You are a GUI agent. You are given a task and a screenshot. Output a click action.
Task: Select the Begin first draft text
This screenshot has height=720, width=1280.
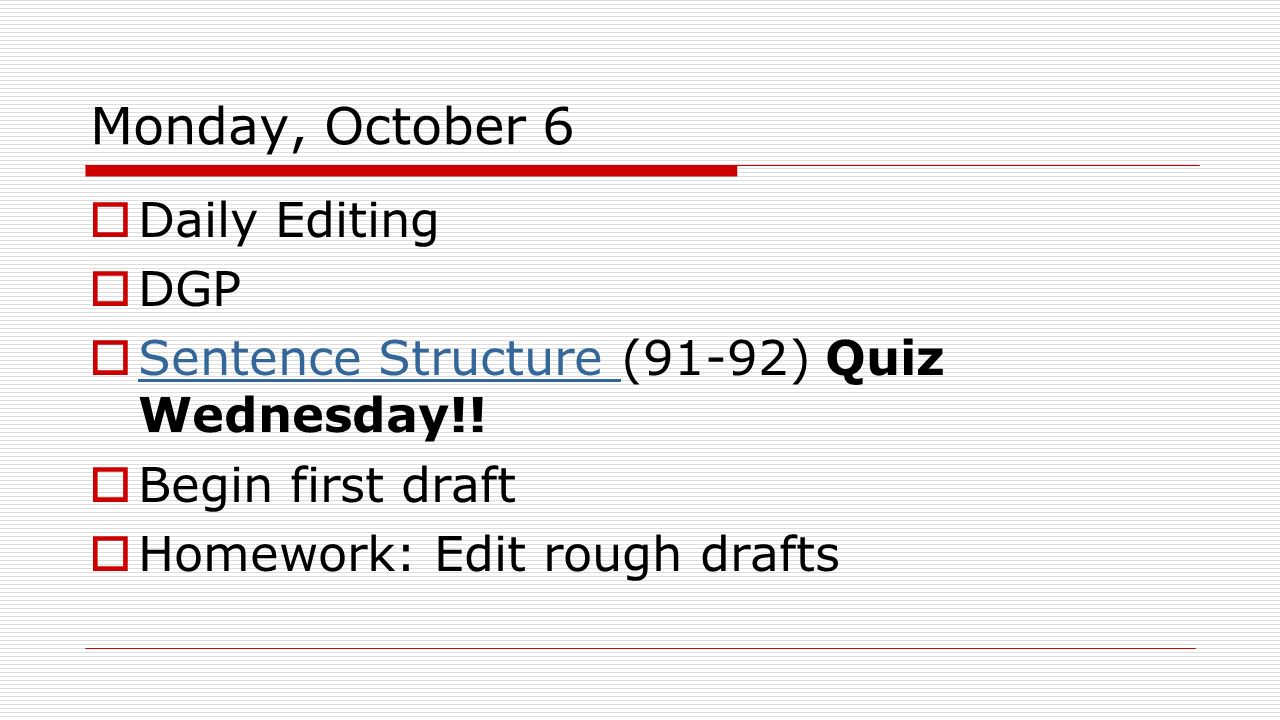(x=328, y=485)
